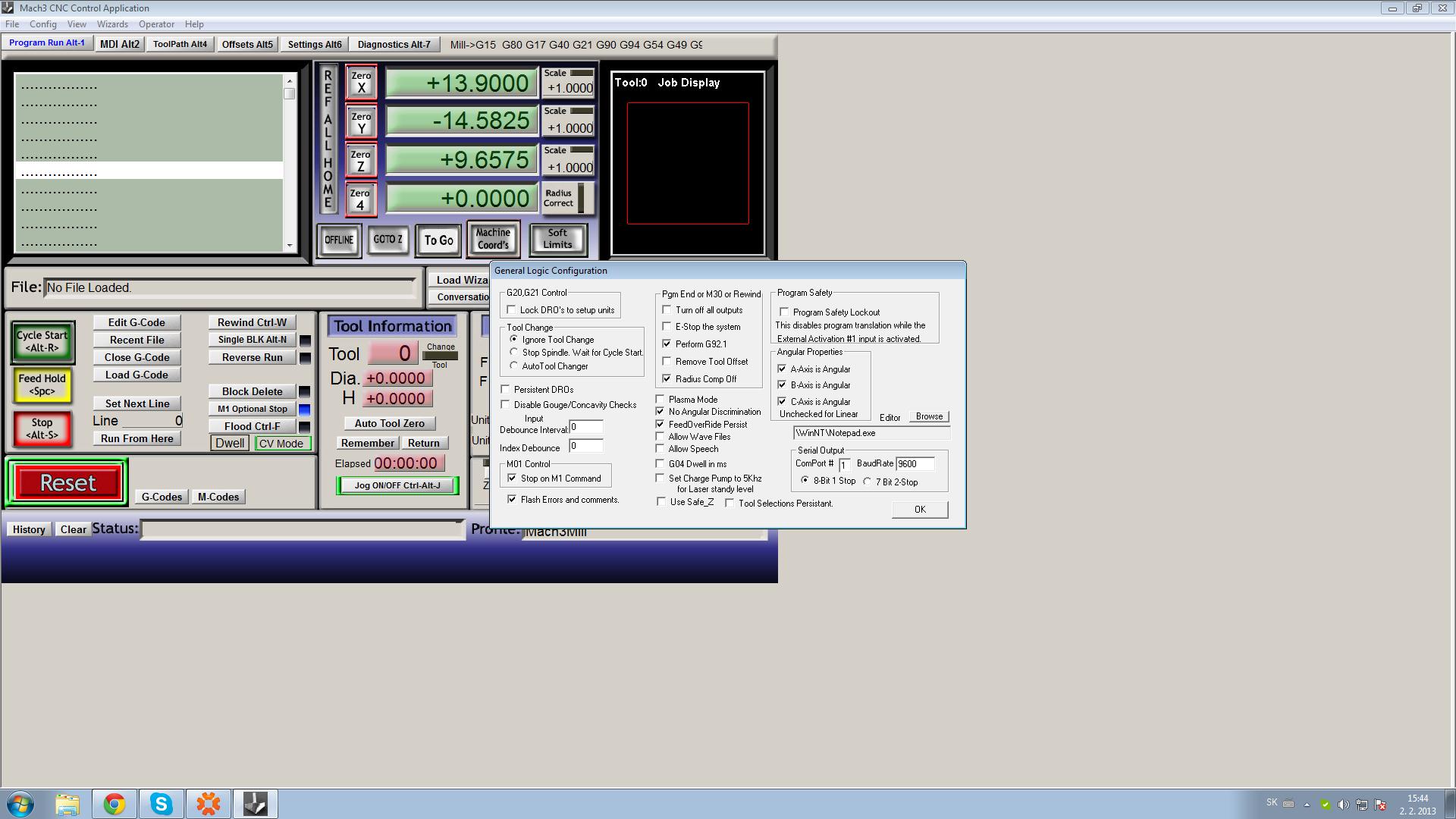Viewport: 1456px width, 819px height.
Task: Uncheck A-Axis is Angular
Action: point(782,369)
